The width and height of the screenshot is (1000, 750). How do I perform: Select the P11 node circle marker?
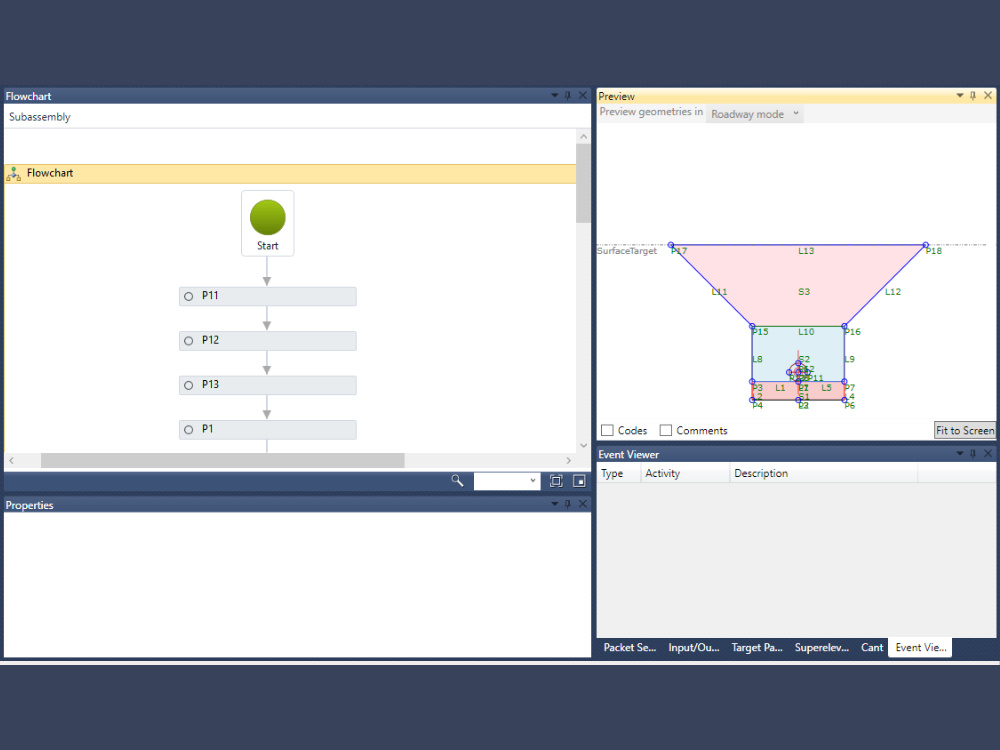[x=189, y=297]
